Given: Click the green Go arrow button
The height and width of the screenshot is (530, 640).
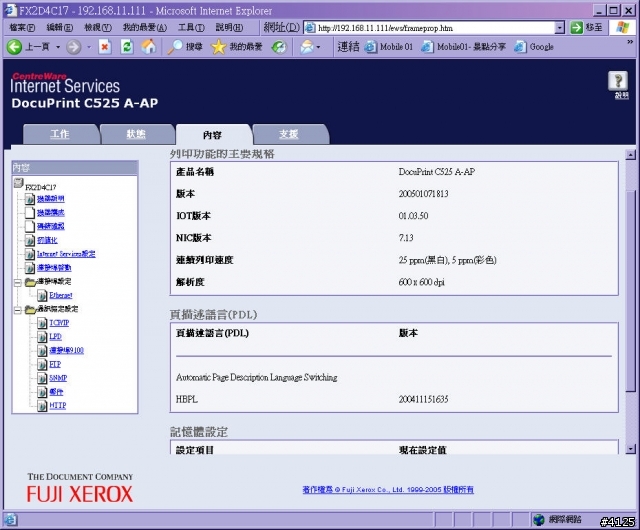Looking at the screenshot, I should coord(576,28).
